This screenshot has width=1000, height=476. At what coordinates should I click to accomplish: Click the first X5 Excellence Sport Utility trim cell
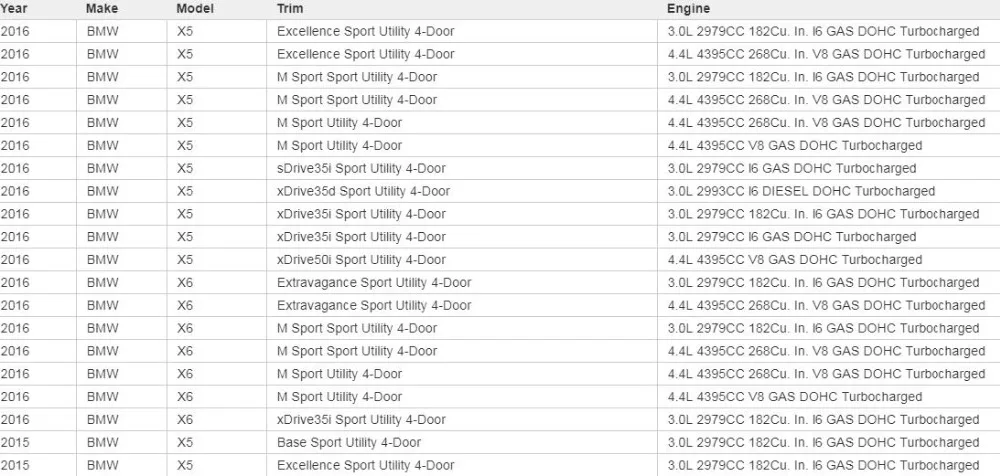[x=366, y=31]
